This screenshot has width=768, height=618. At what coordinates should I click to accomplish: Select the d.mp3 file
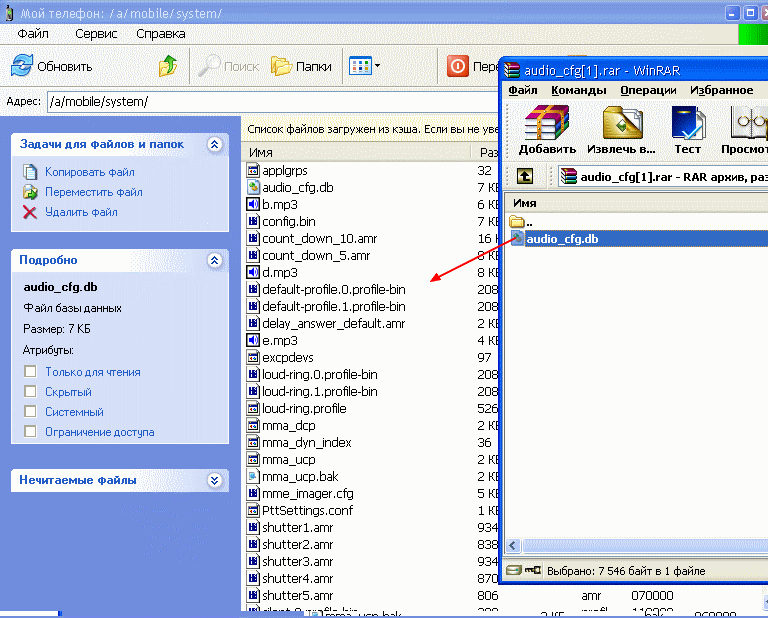280,273
